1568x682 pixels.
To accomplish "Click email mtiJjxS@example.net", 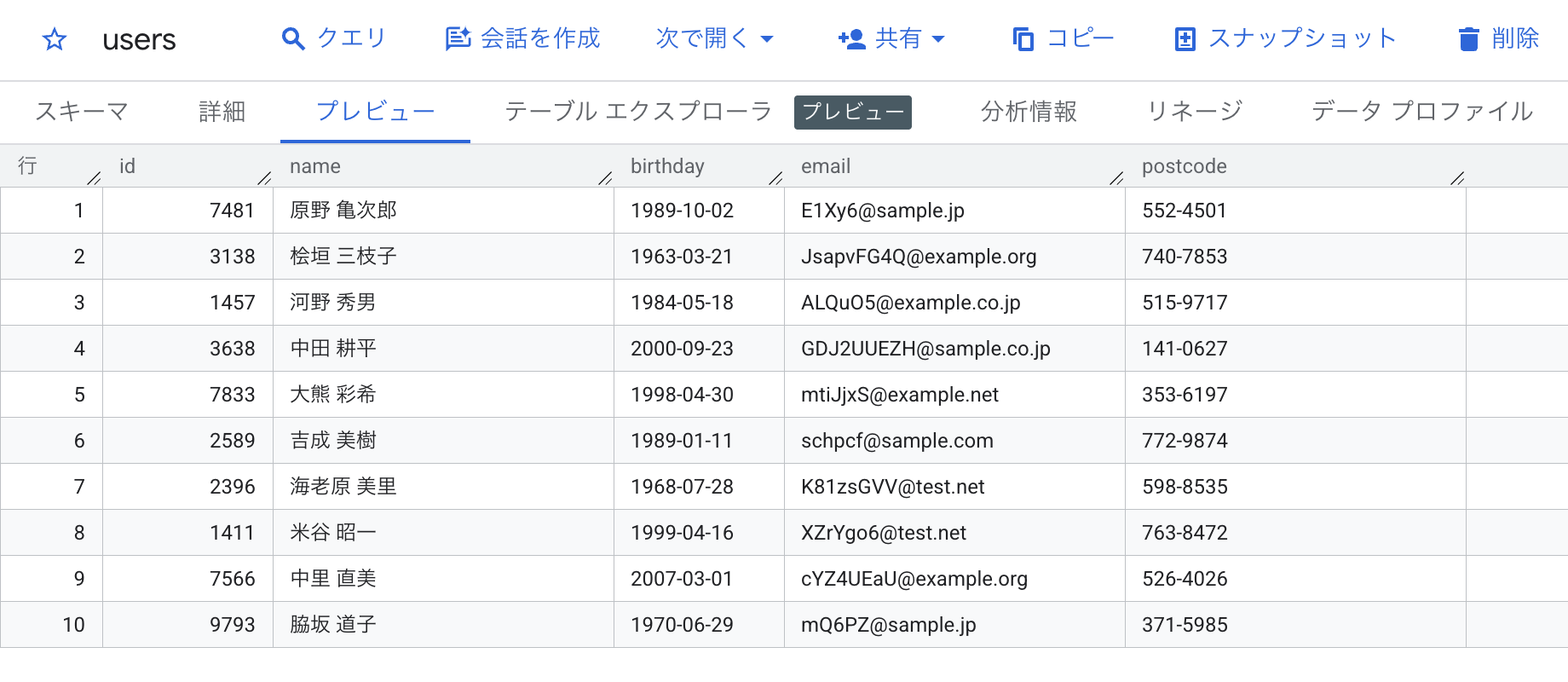I will click(x=900, y=395).
